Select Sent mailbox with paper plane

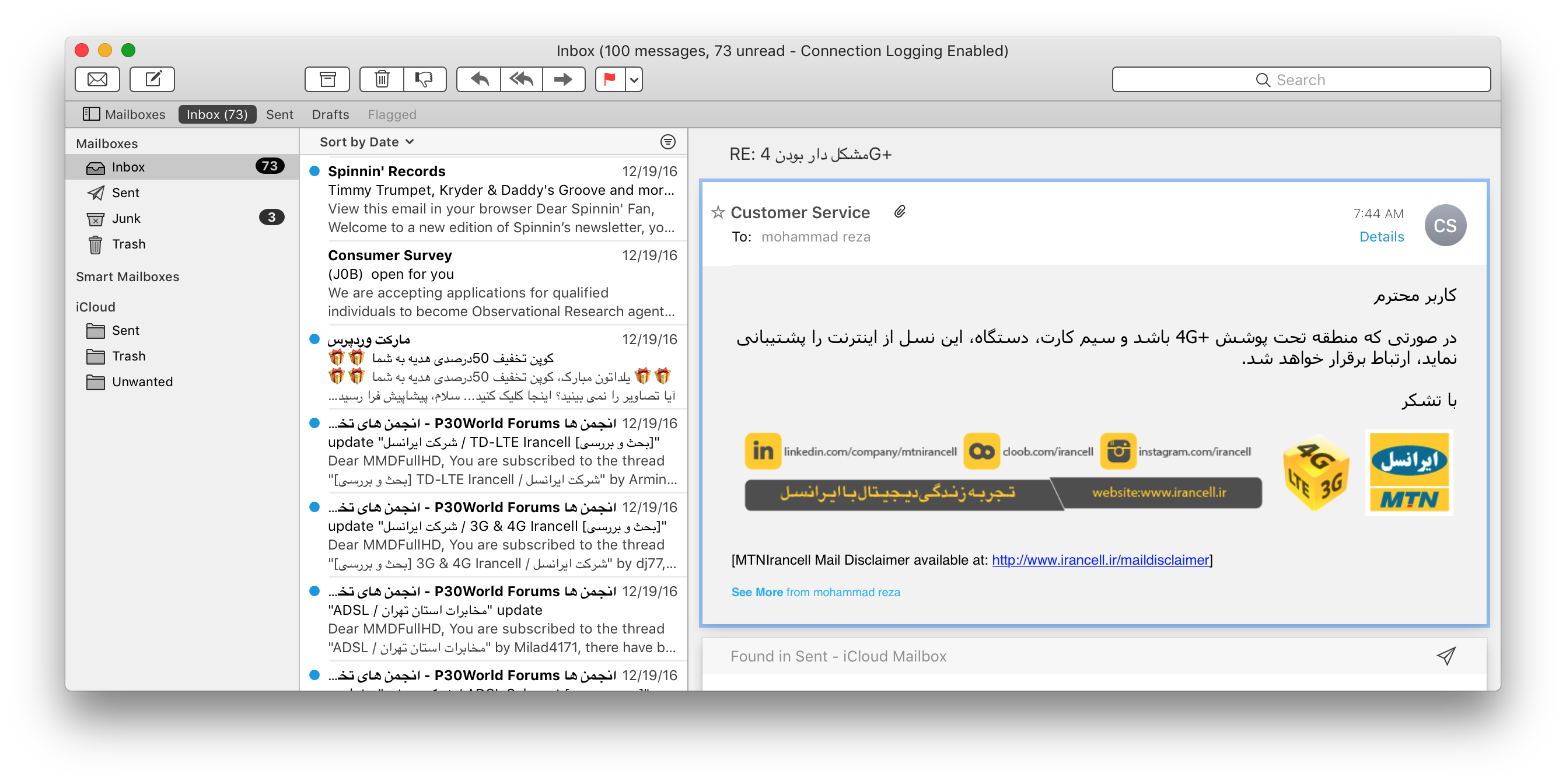pyautogui.click(x=183, y=192)
